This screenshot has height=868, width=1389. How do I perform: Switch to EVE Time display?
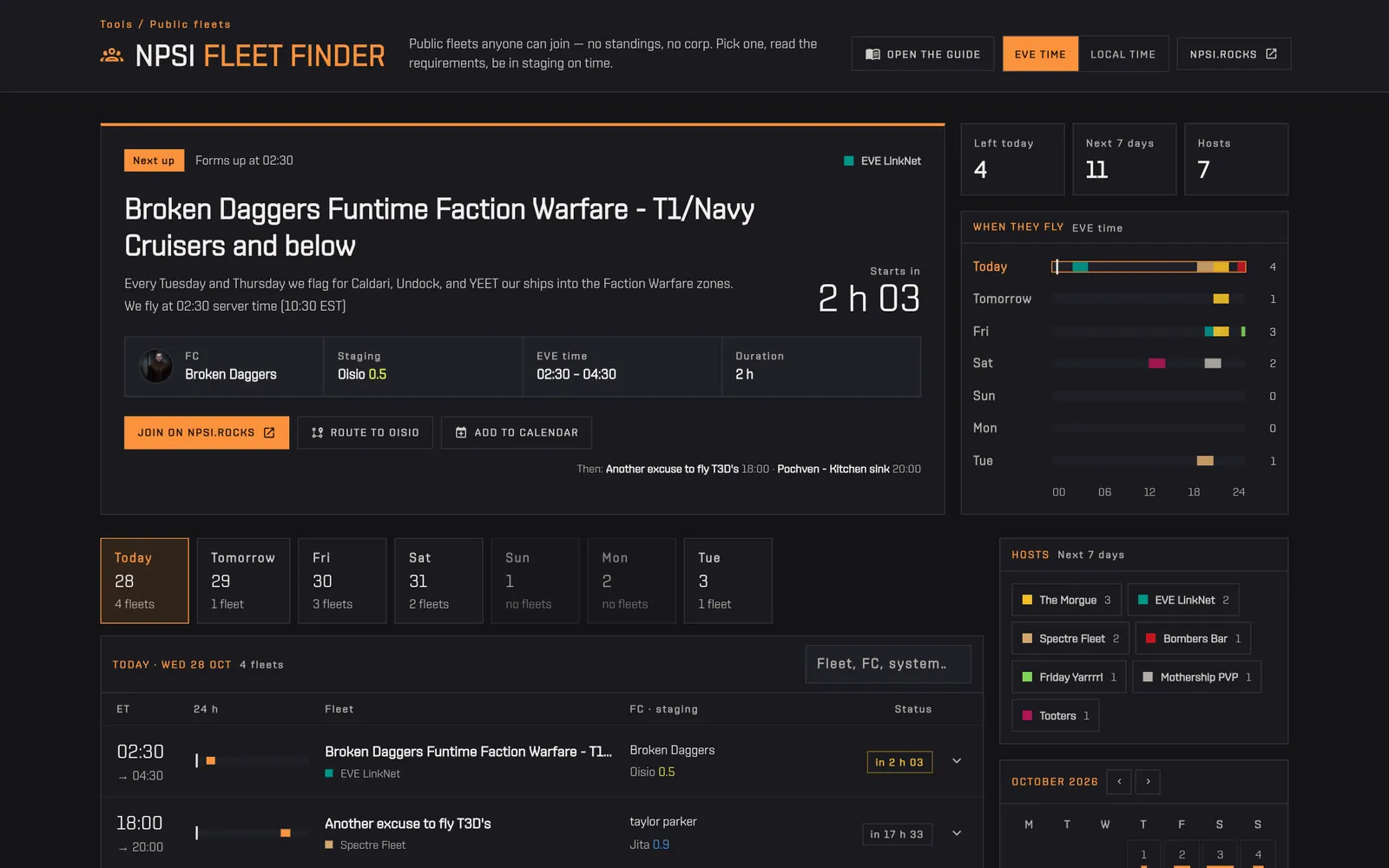click(1040, 54)
